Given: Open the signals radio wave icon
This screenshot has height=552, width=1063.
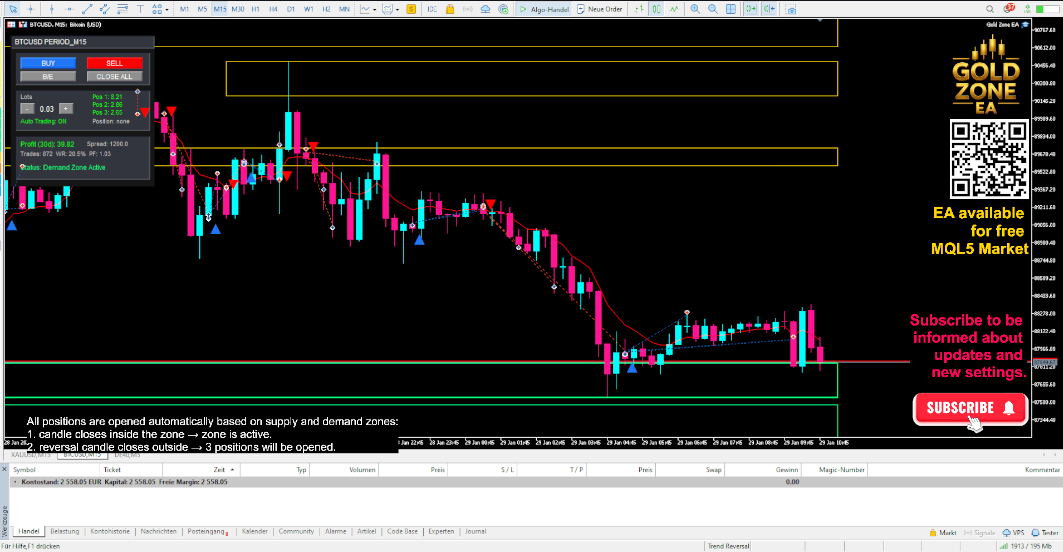Looking at the screenshot, I should [467, 9].
